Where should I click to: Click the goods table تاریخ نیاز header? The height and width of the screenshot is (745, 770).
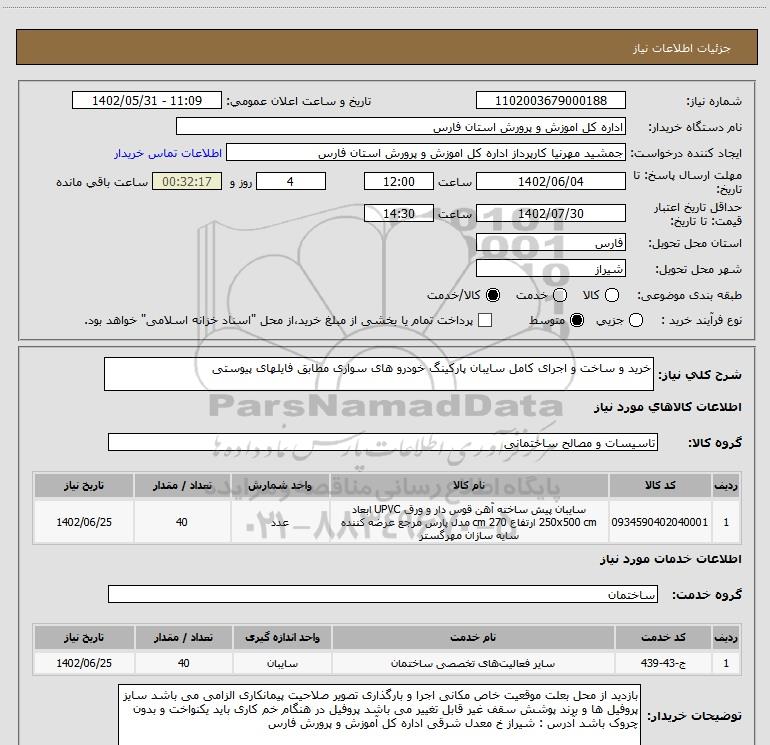click(x=83, y=486)
